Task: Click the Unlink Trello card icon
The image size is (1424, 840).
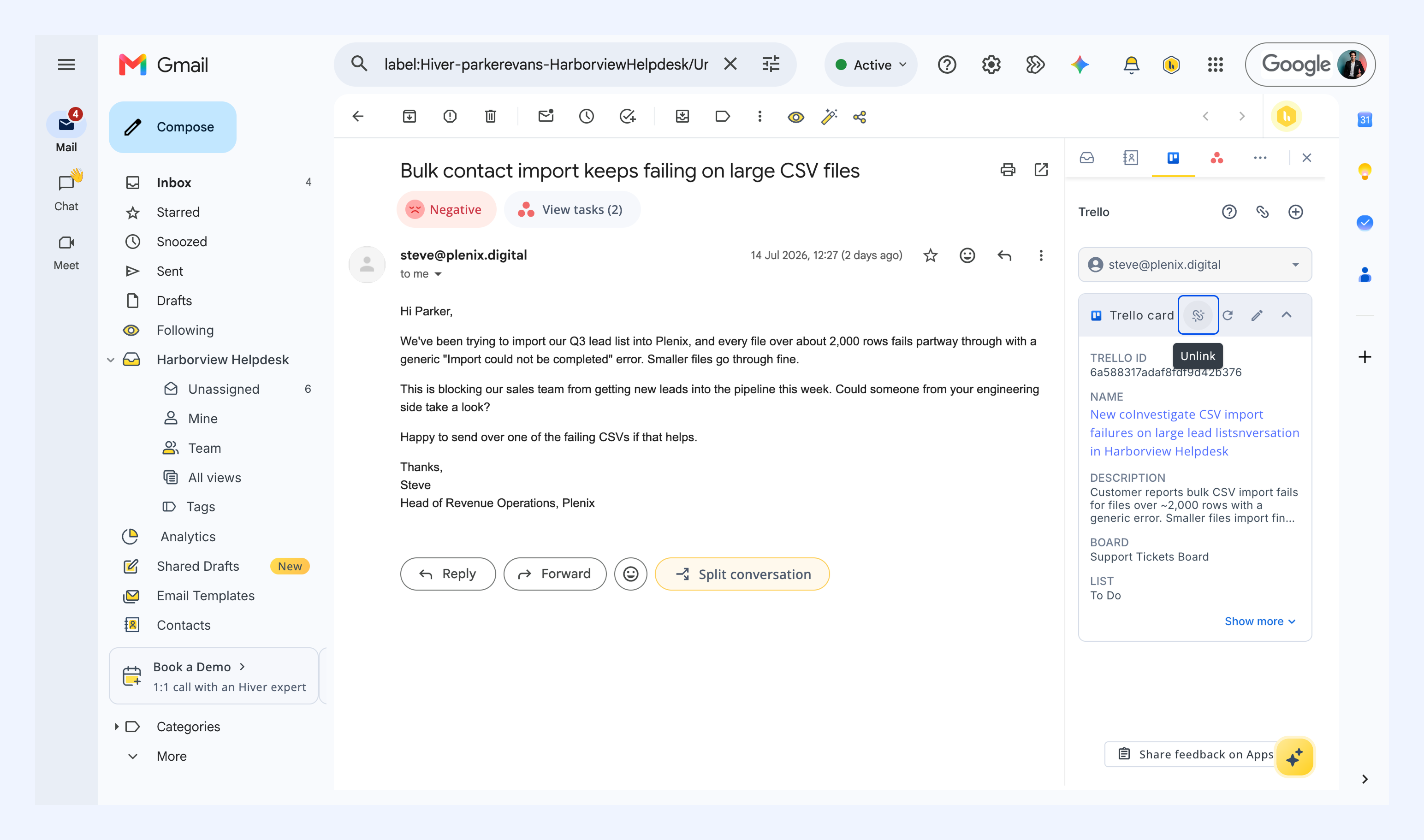Action: pos(1198,315)
